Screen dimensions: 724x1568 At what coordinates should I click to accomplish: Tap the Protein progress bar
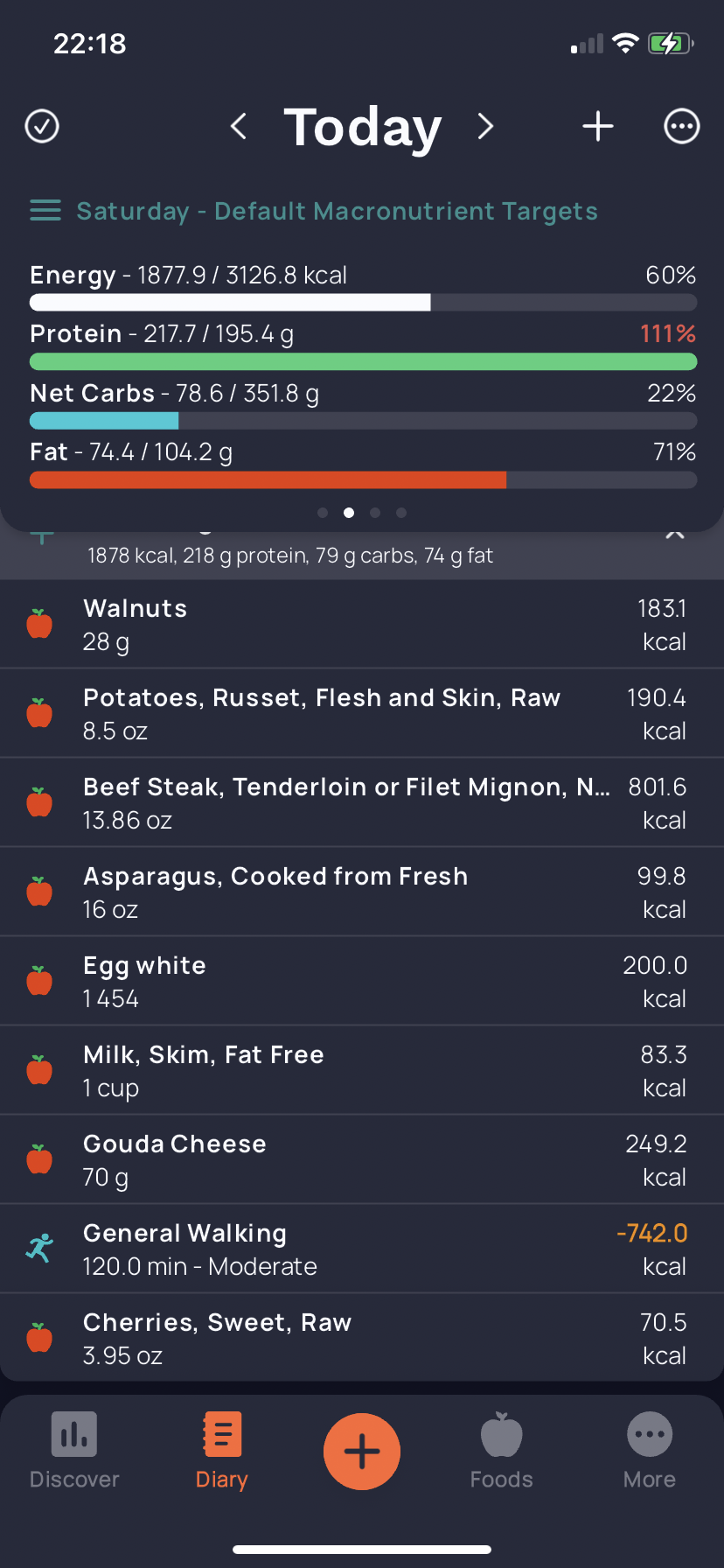[363, 361]
